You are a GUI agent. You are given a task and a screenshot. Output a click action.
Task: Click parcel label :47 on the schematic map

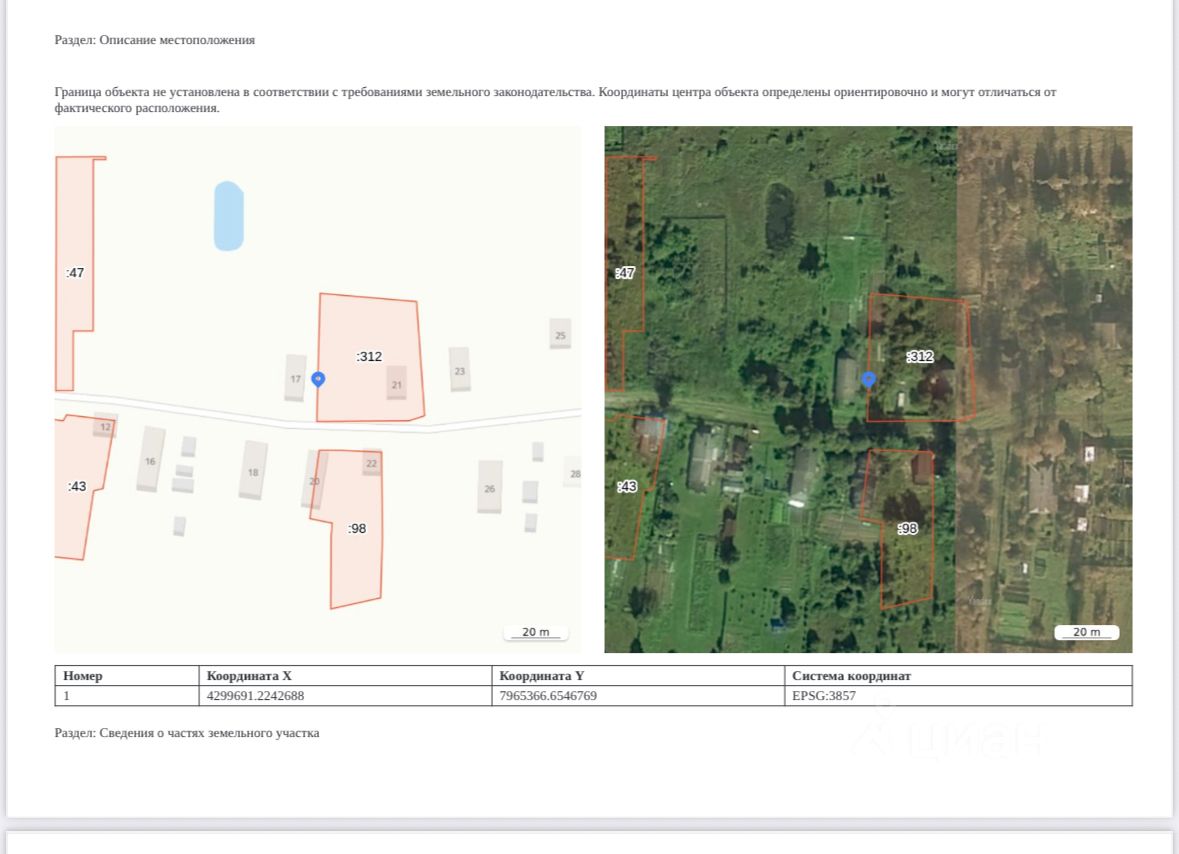[75, 273]
